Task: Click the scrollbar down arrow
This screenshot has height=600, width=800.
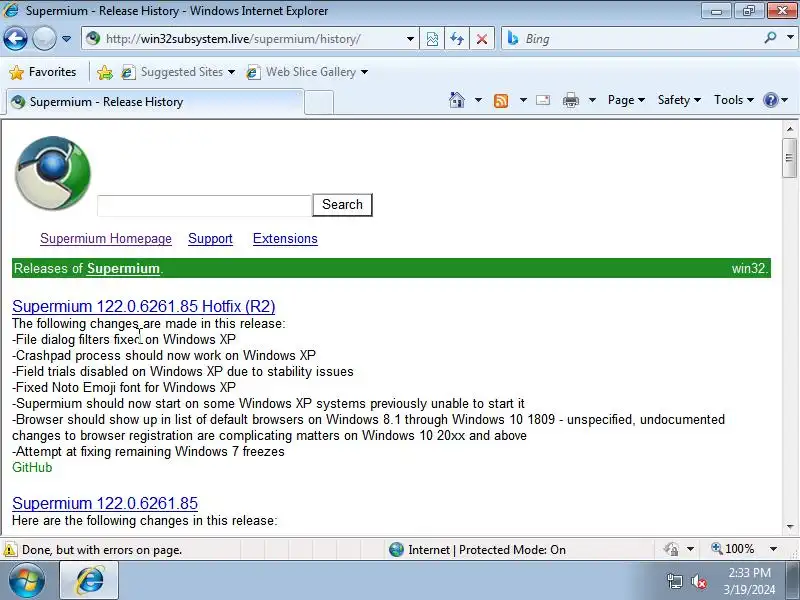Action: (x=790, y=527)
